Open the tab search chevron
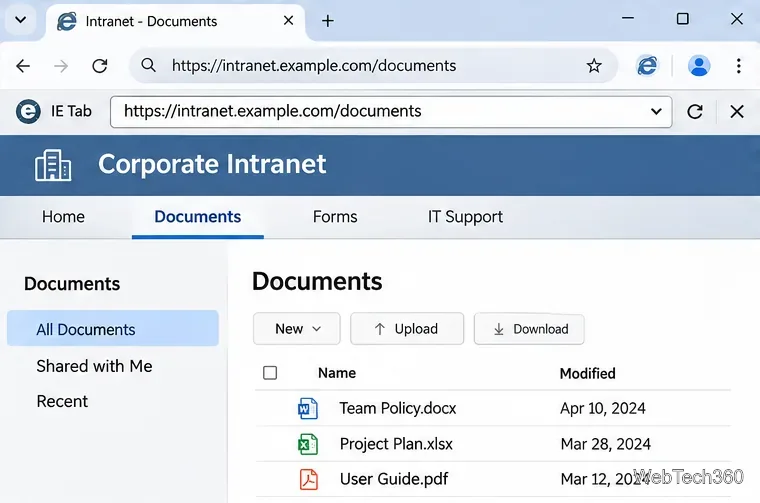 coord(20,20)
